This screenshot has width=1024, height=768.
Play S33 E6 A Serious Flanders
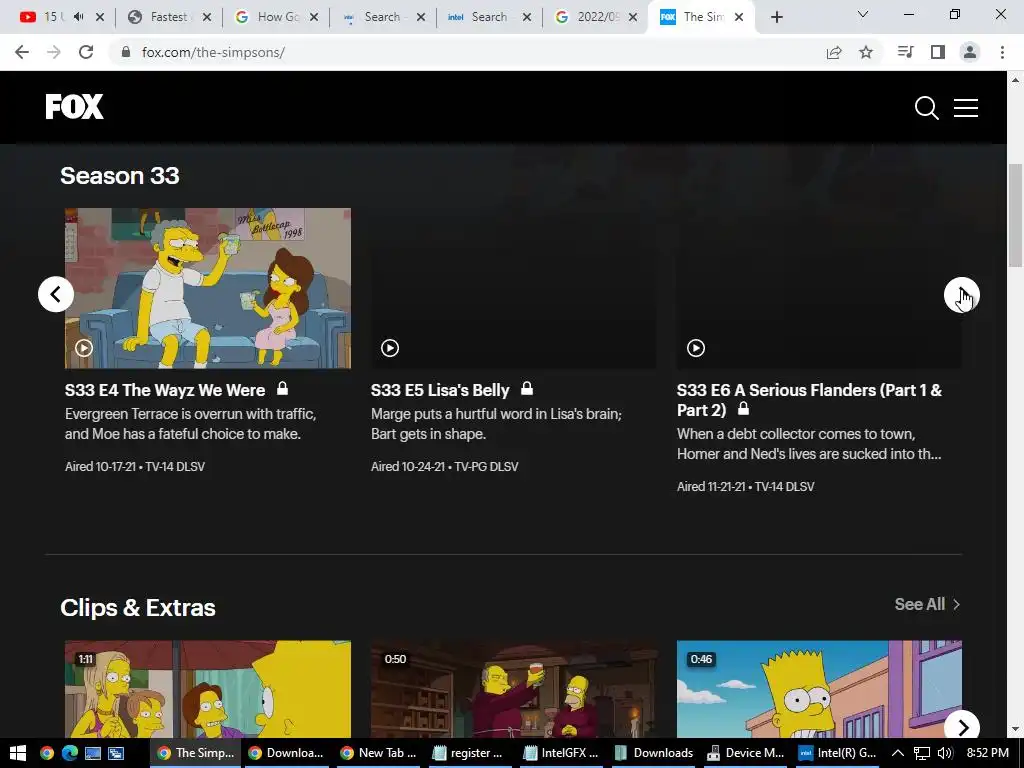coord(696,348)
